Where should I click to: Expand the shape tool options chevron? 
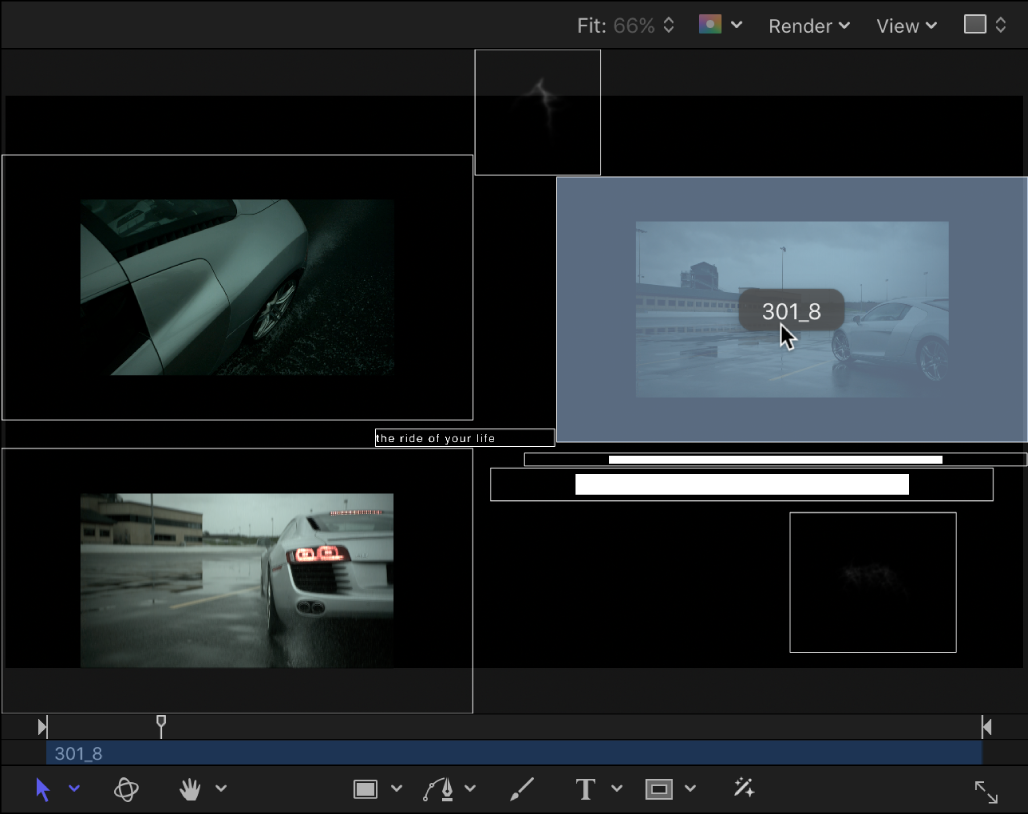(397, 789)
